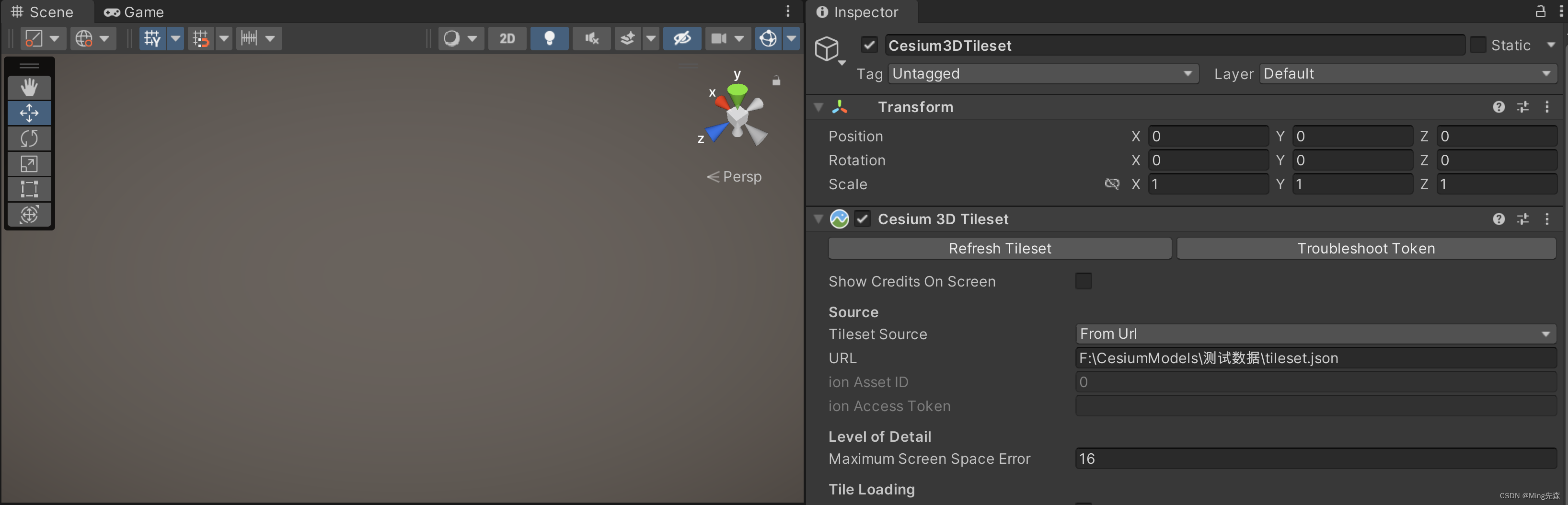This screenshot has width=1568, height=505.
Task: Open Transform component kebab menu
Action: pyautogui.click(x=1547, y=107)
